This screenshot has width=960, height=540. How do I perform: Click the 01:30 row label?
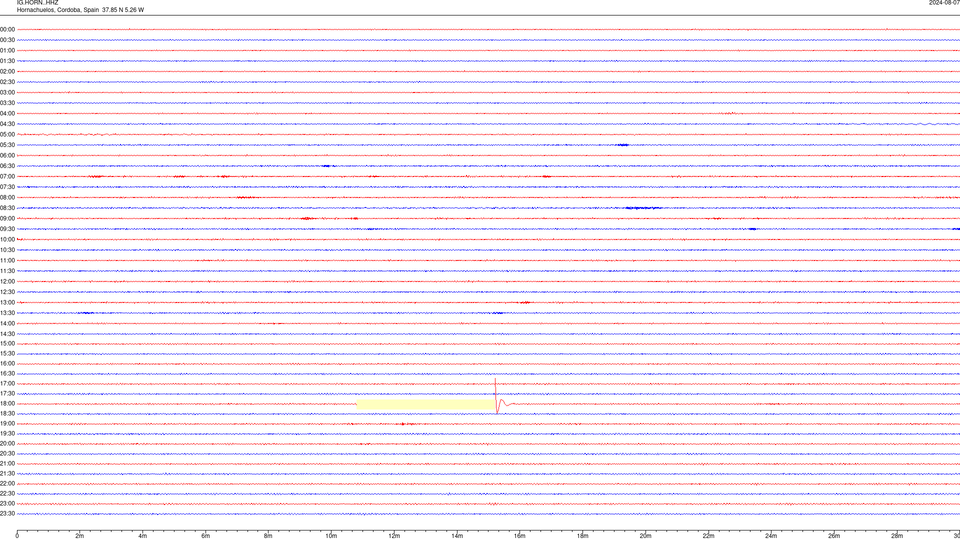click(7, 61)
